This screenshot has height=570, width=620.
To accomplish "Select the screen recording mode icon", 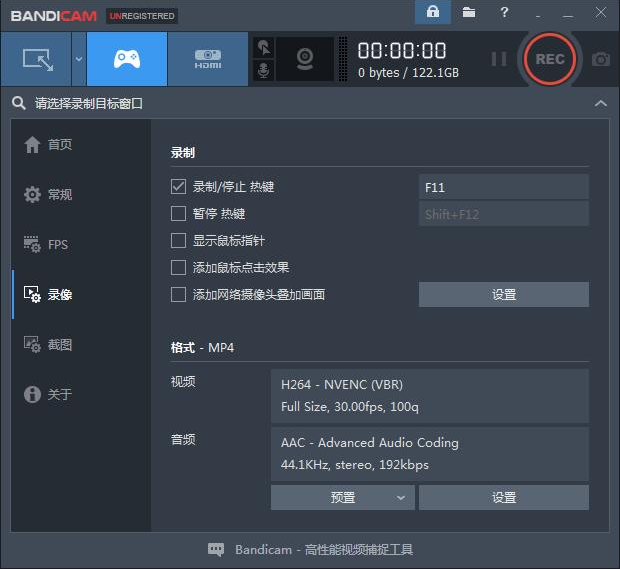I will tap(36, 59).
